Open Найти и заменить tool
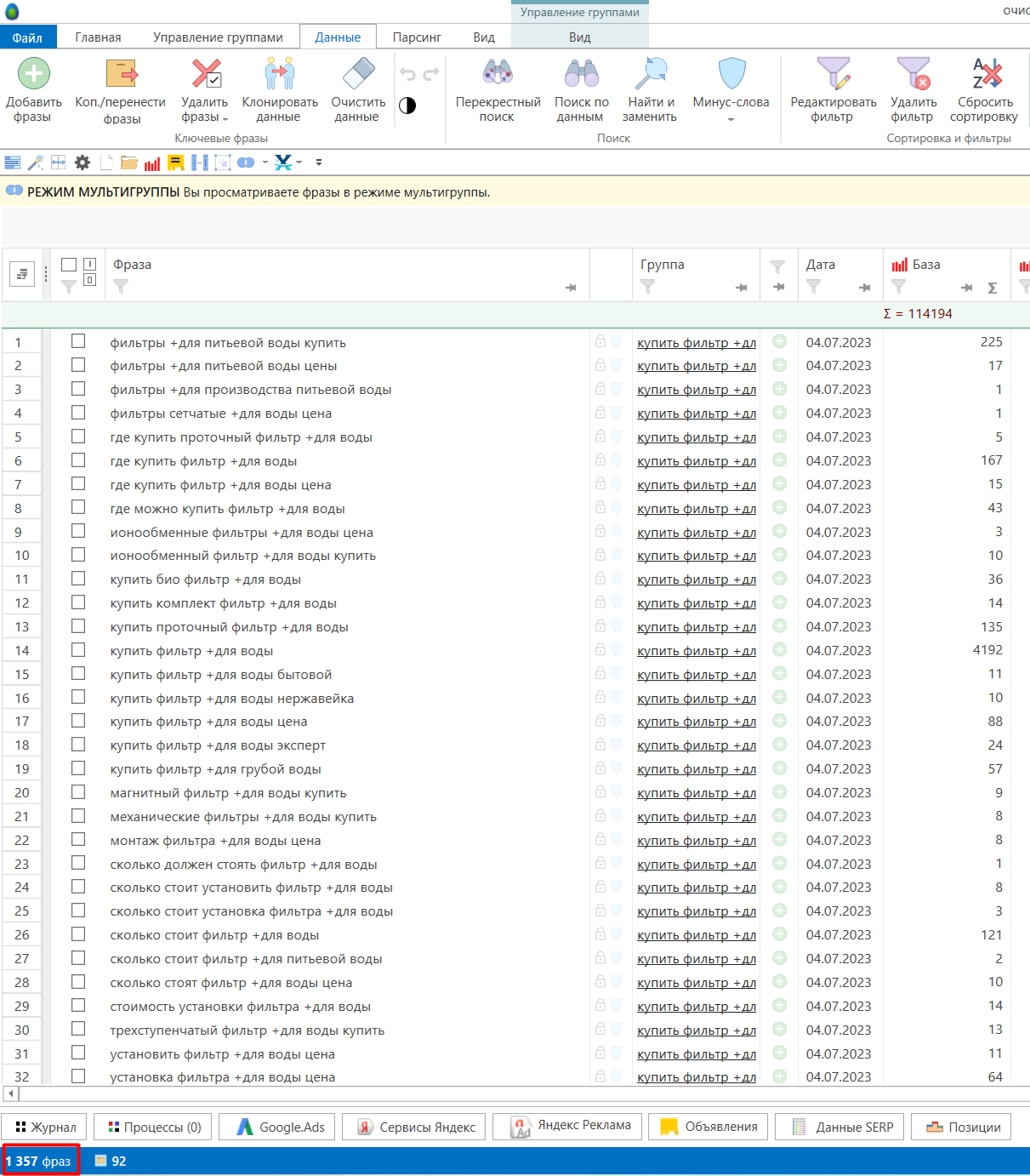The width and height of the screenshot is (1030, 1176). click(650, 75)
